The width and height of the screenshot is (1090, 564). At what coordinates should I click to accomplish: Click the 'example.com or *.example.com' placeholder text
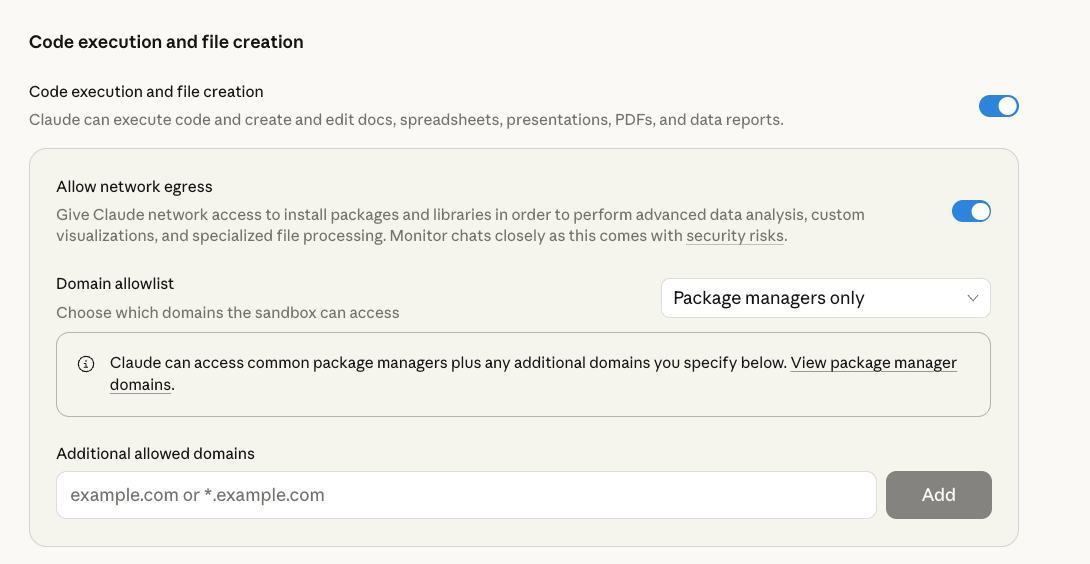point(197,495)
